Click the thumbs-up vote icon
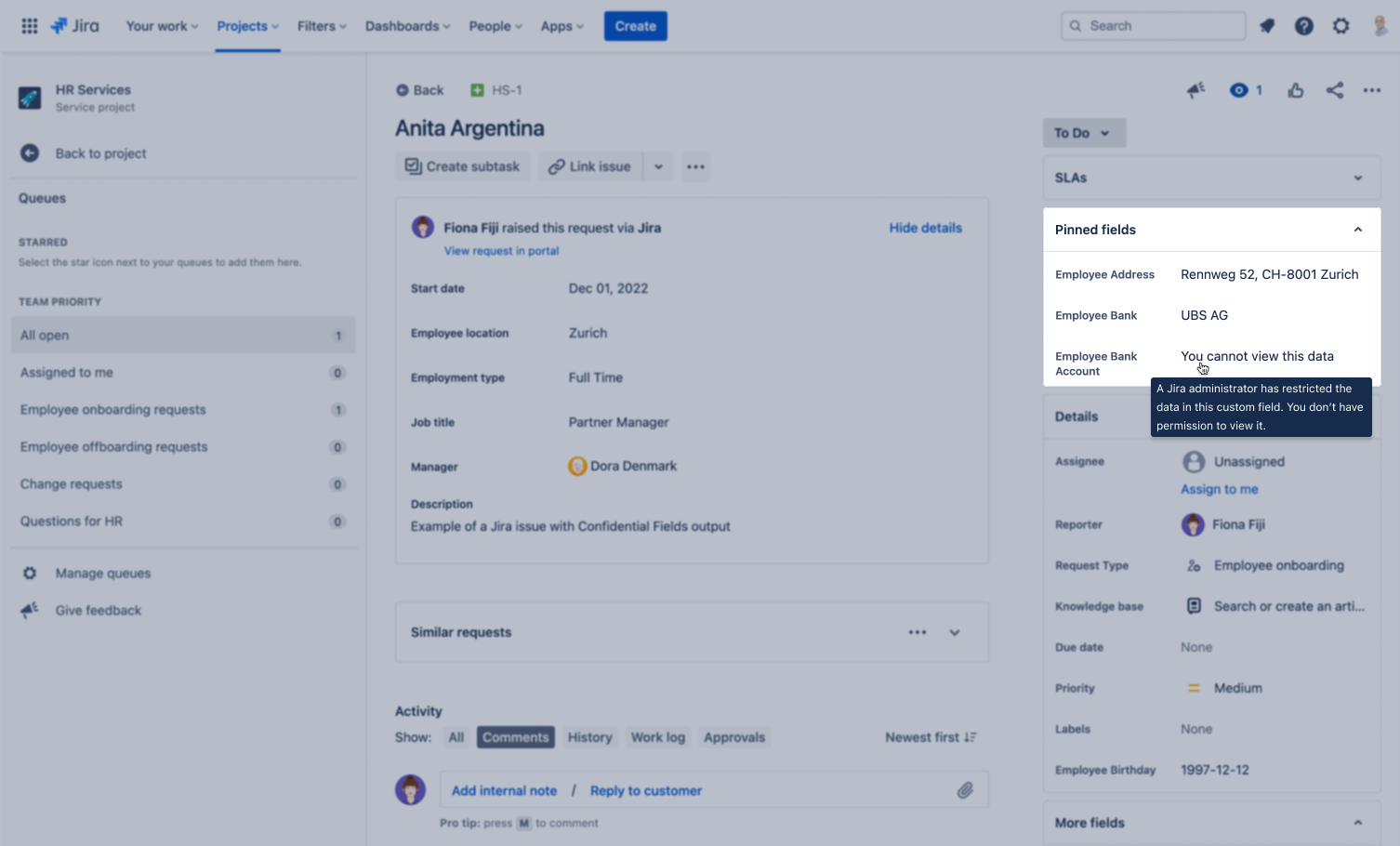Screen dimensions: 1400x846 pyautogui.click(x=1295, y=90)
